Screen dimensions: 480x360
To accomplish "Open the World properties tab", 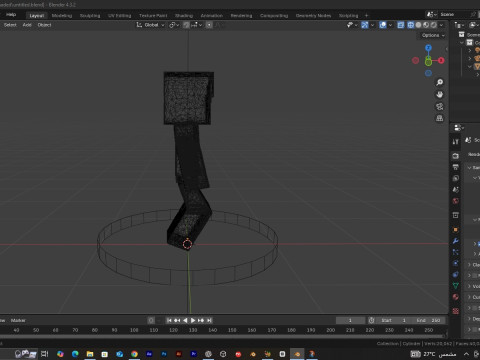I will [x=456, y=201].
